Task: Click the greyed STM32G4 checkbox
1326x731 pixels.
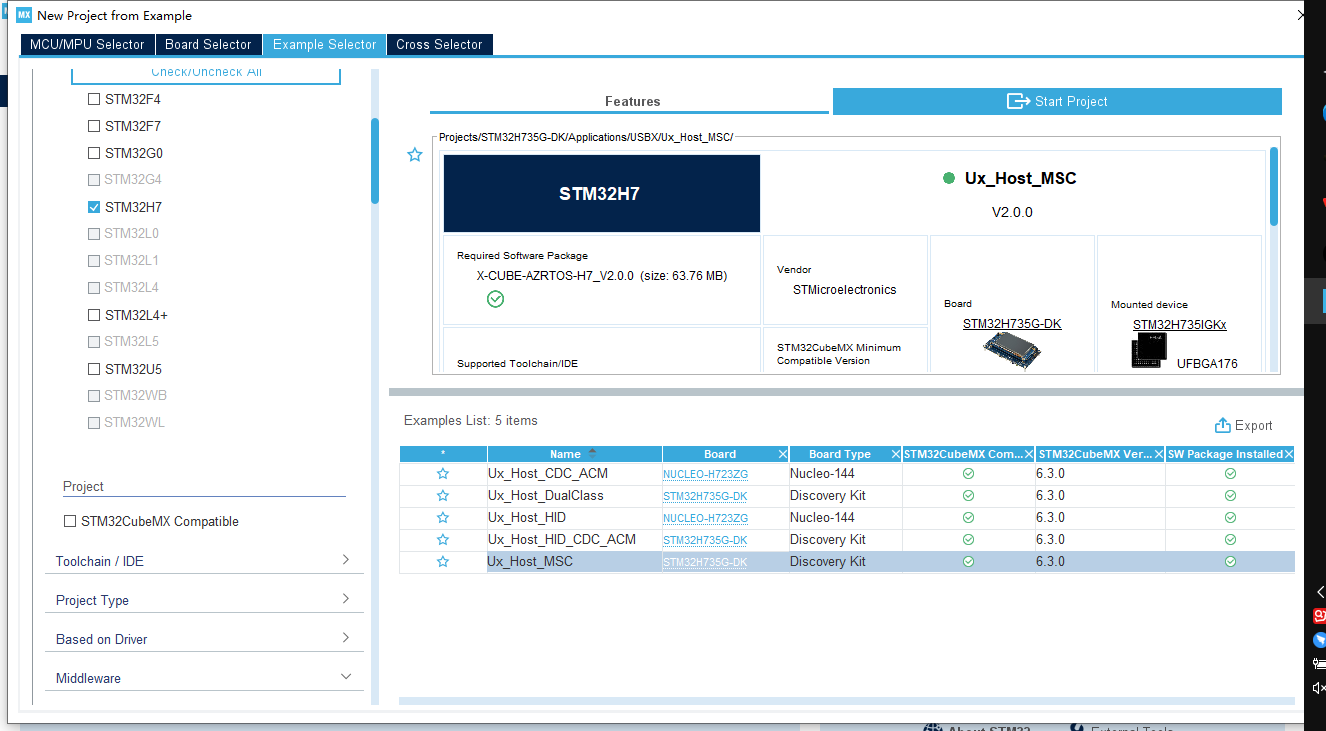Action: [x=94, y=180]
